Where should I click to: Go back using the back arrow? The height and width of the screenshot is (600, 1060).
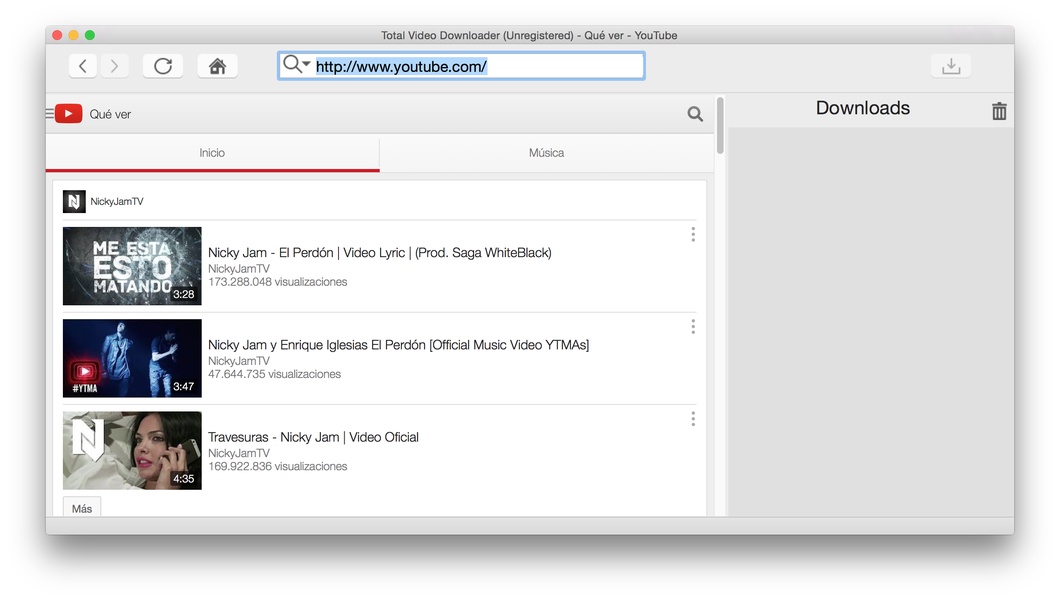tap(82, 66)
